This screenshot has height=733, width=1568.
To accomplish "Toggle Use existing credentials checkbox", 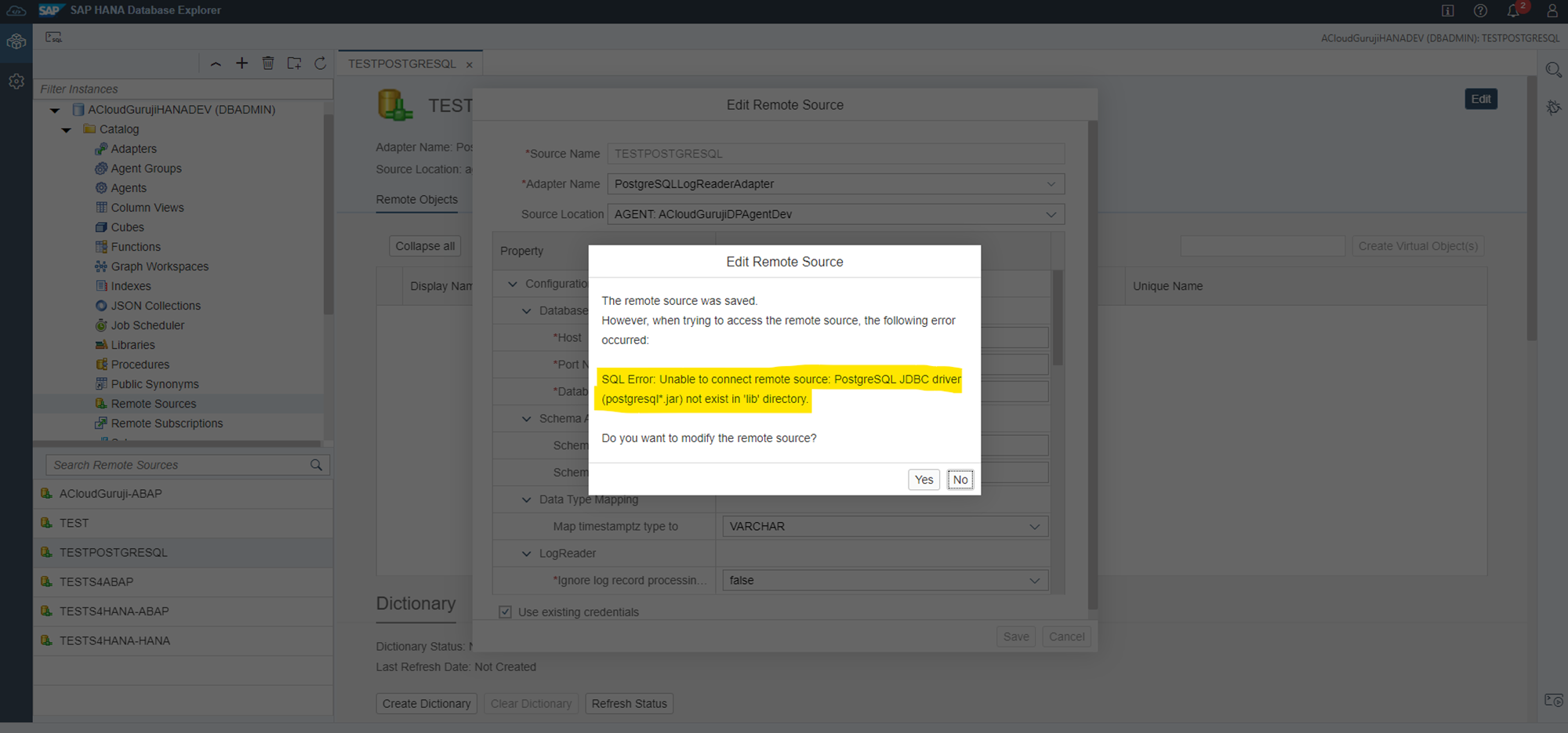I will 506,612.
